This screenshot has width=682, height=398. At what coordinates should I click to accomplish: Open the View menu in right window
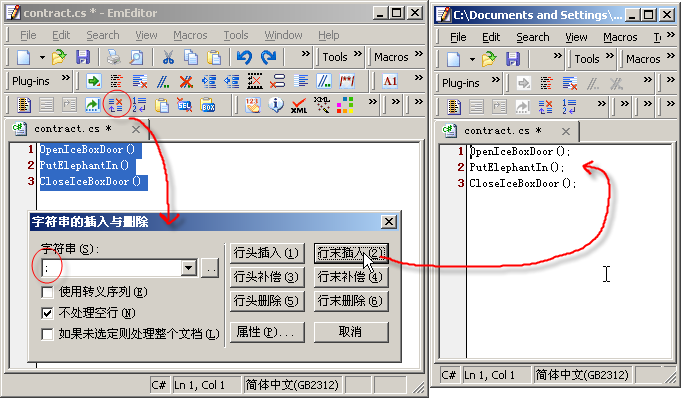point(576,37)
